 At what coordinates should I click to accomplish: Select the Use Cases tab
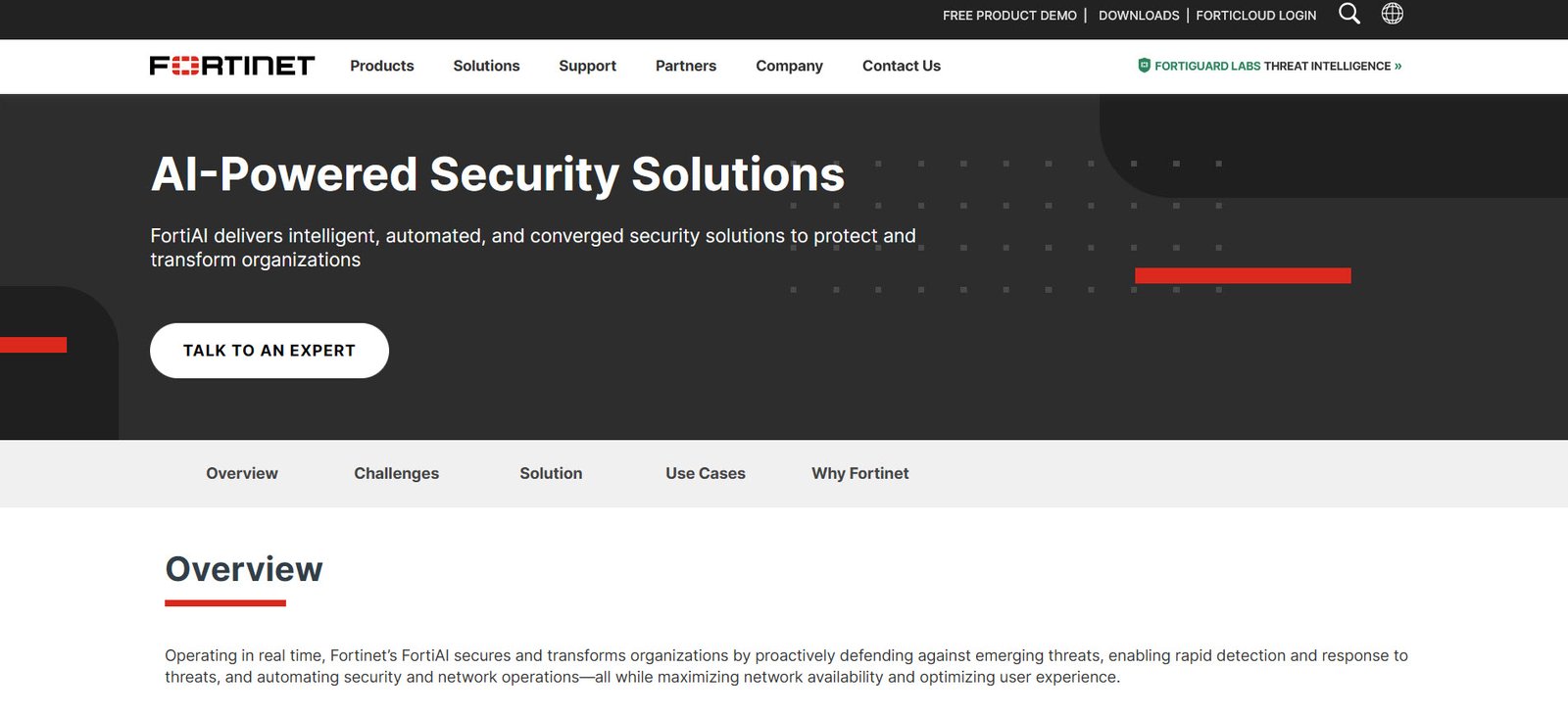706,473
